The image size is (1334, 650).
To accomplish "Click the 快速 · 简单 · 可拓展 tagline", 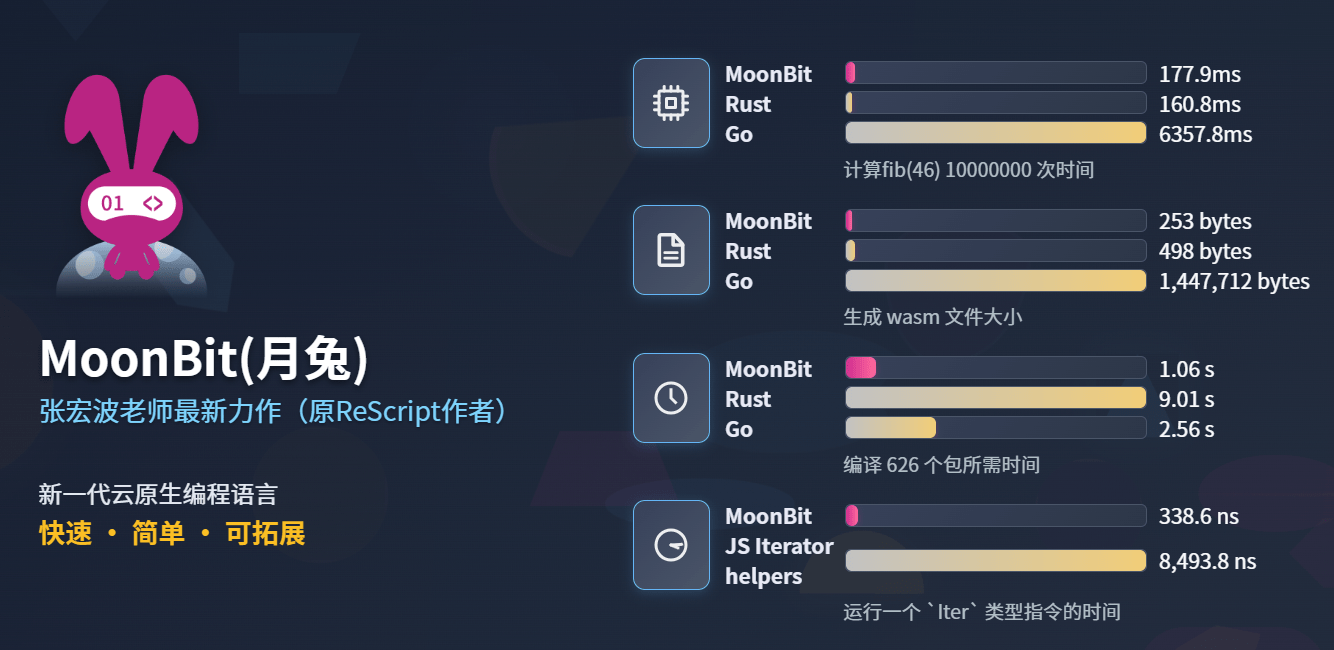I will (172, 534).
